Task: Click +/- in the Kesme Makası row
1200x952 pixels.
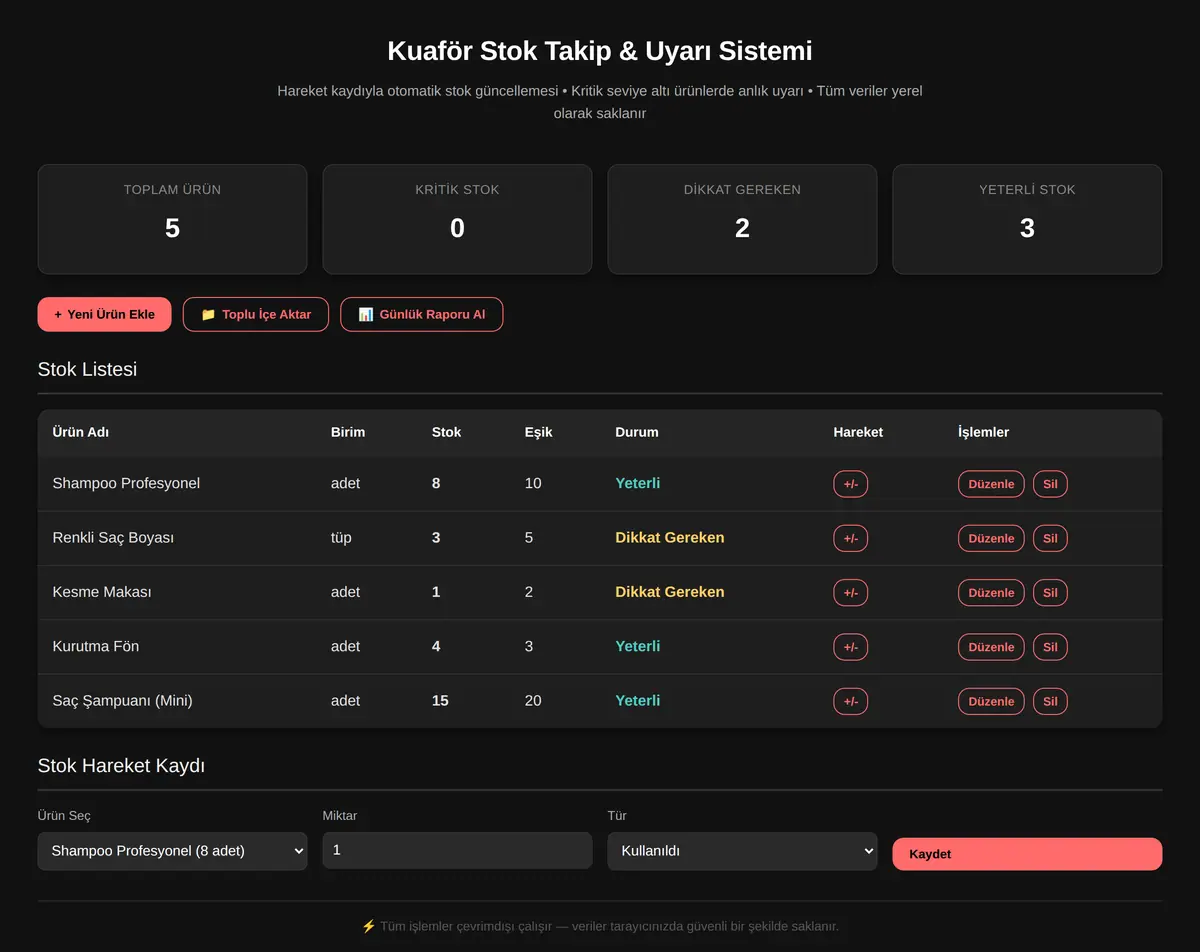Action: [x=851, y=592]
